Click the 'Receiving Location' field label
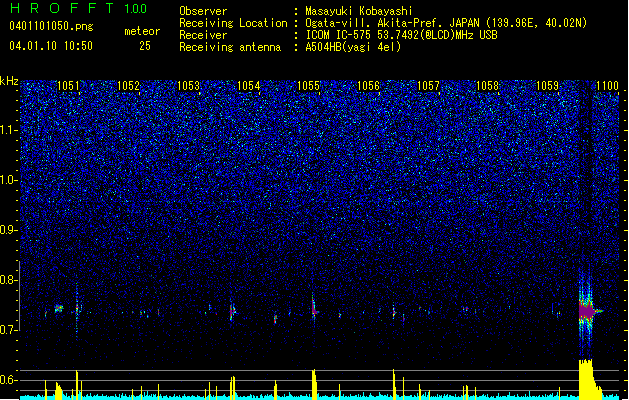 233,23
